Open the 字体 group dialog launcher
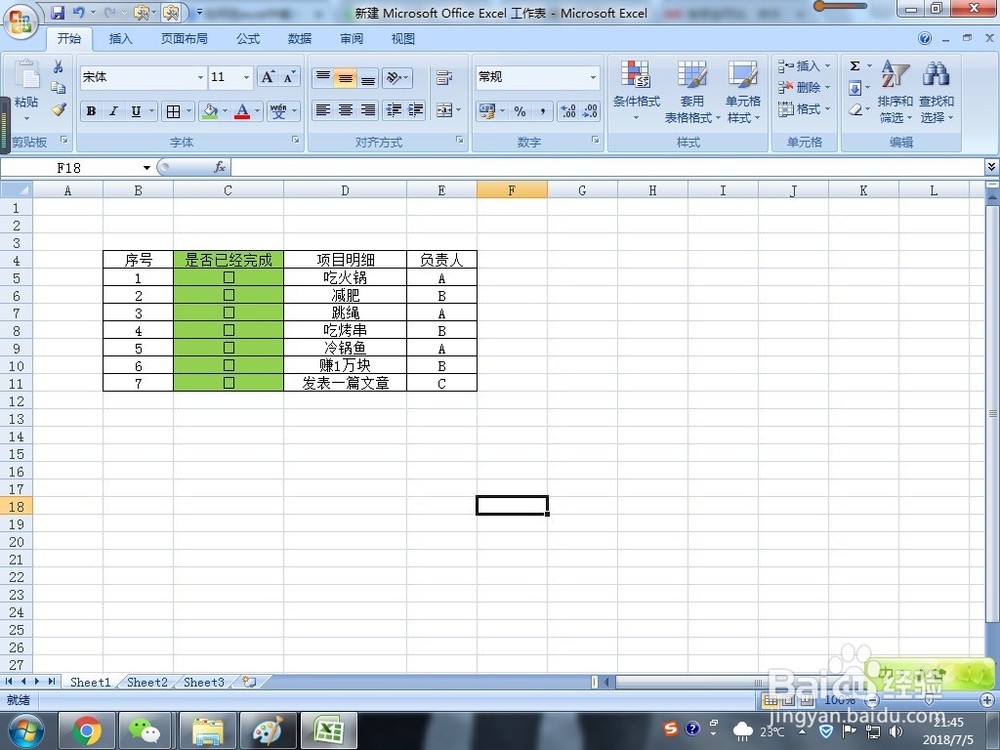The height and width of the screenshot is (750, 1000). pyautogui.click(x=296, y=140)
